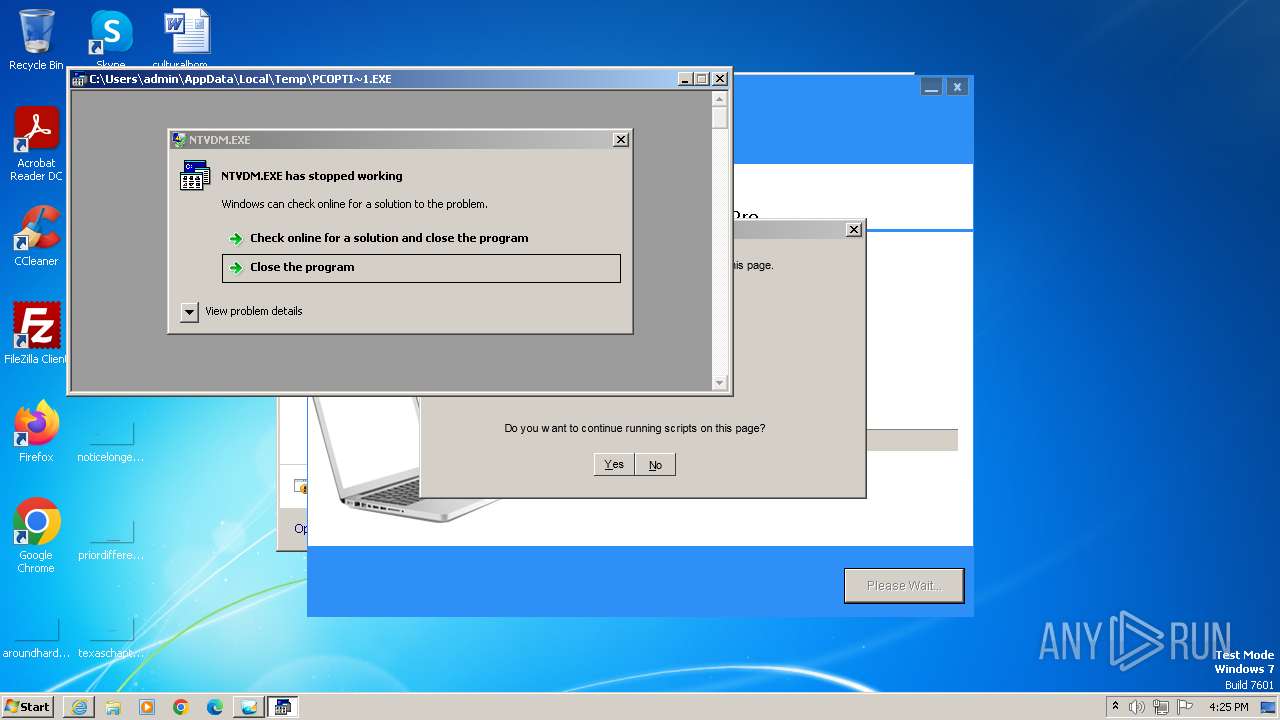Viewport: 1280px width, 720px height.
Task: Close the NTVDM.EXE error dialog
Action: (x=620, y=140)
